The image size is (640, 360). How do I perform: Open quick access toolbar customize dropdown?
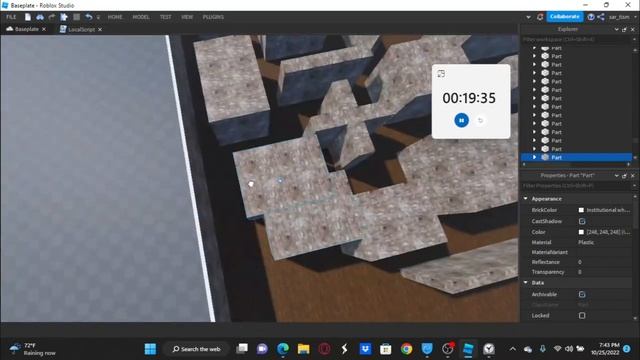(x=98, y=17)
